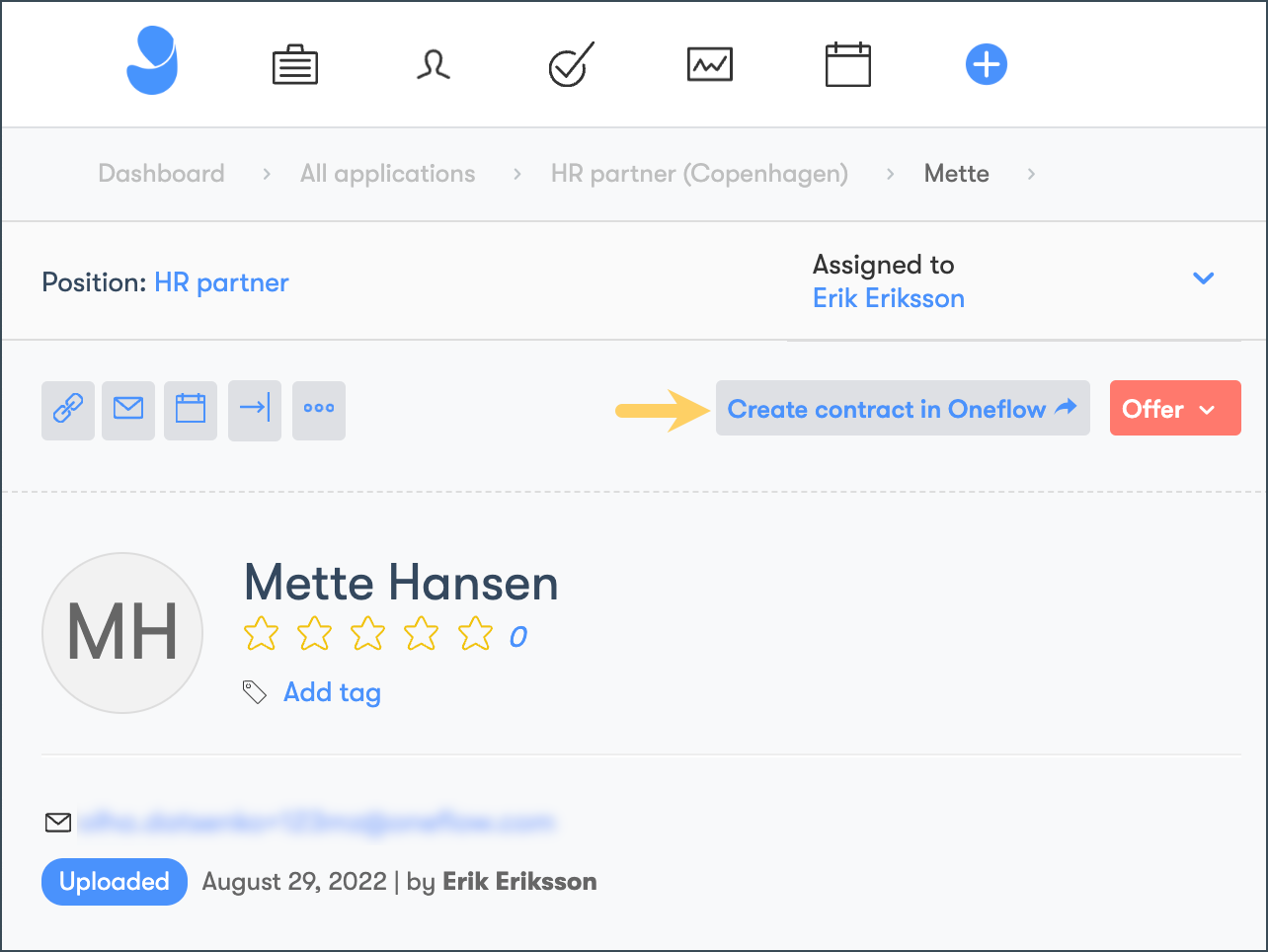Click the blue plus add button
The width and height of the screenshot is (1268, 952).
point(986,64)
